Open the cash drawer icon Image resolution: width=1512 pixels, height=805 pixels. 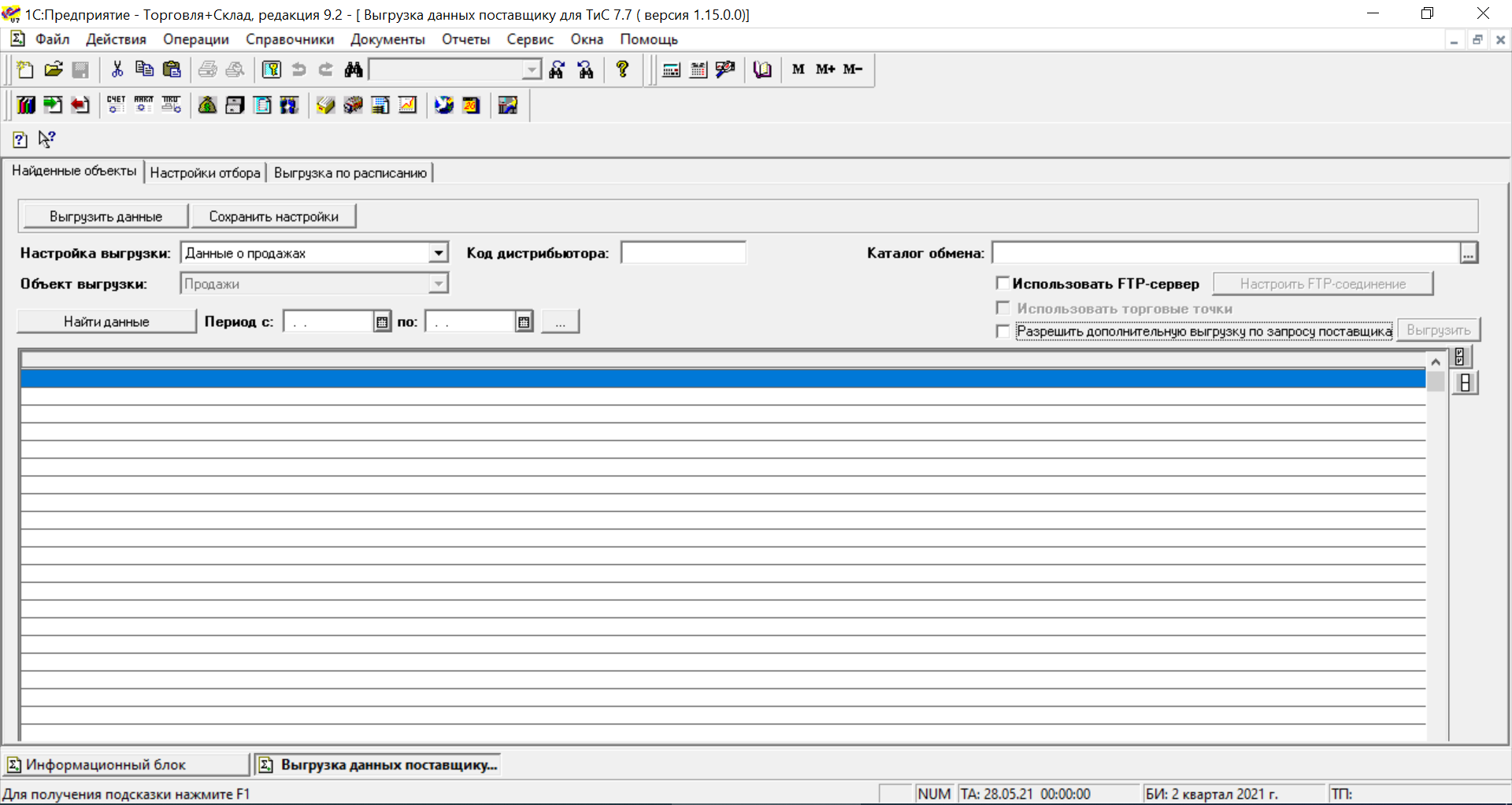click(x=235, y=105)
